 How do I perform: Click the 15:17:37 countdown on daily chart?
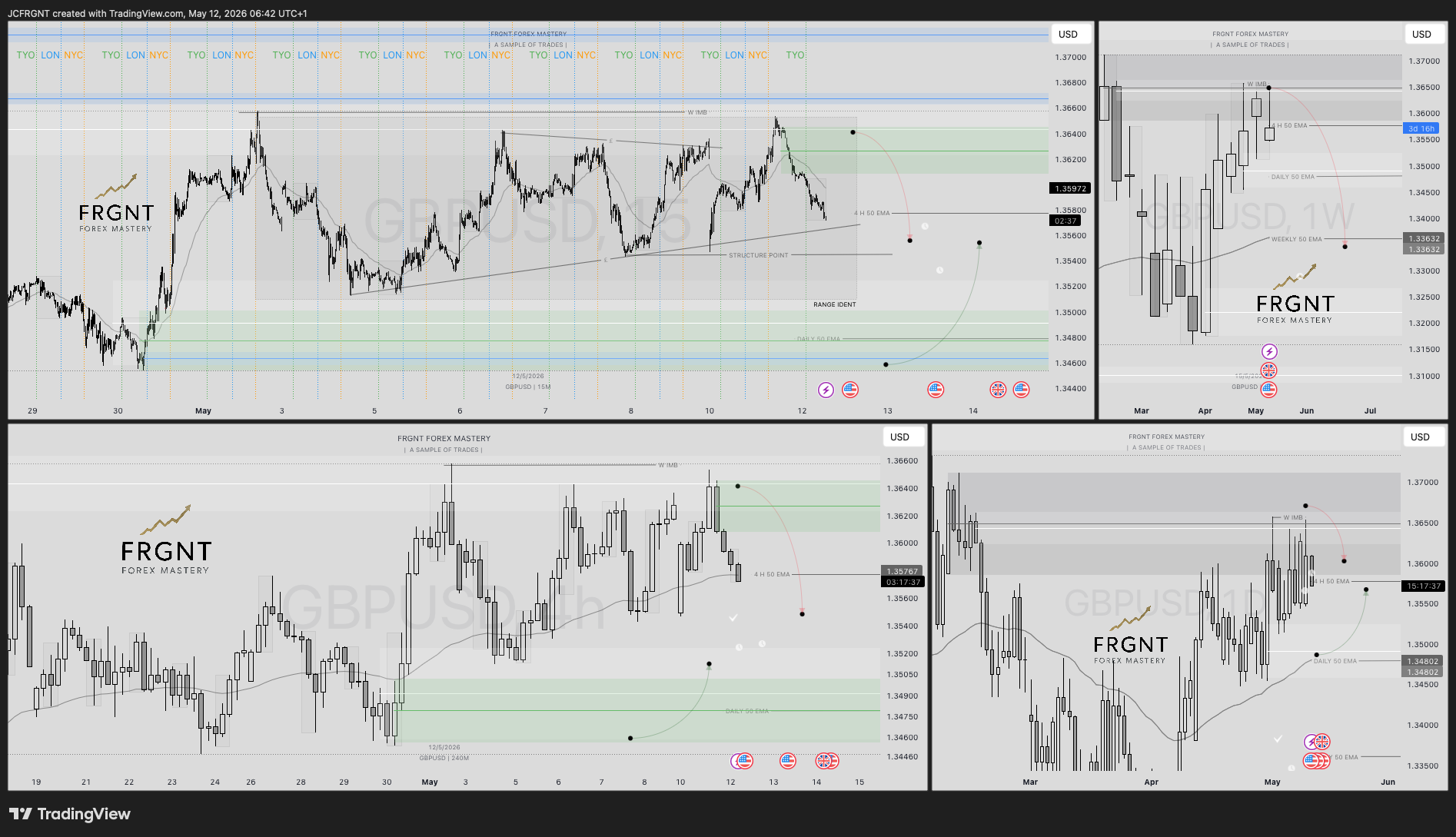1424,586
